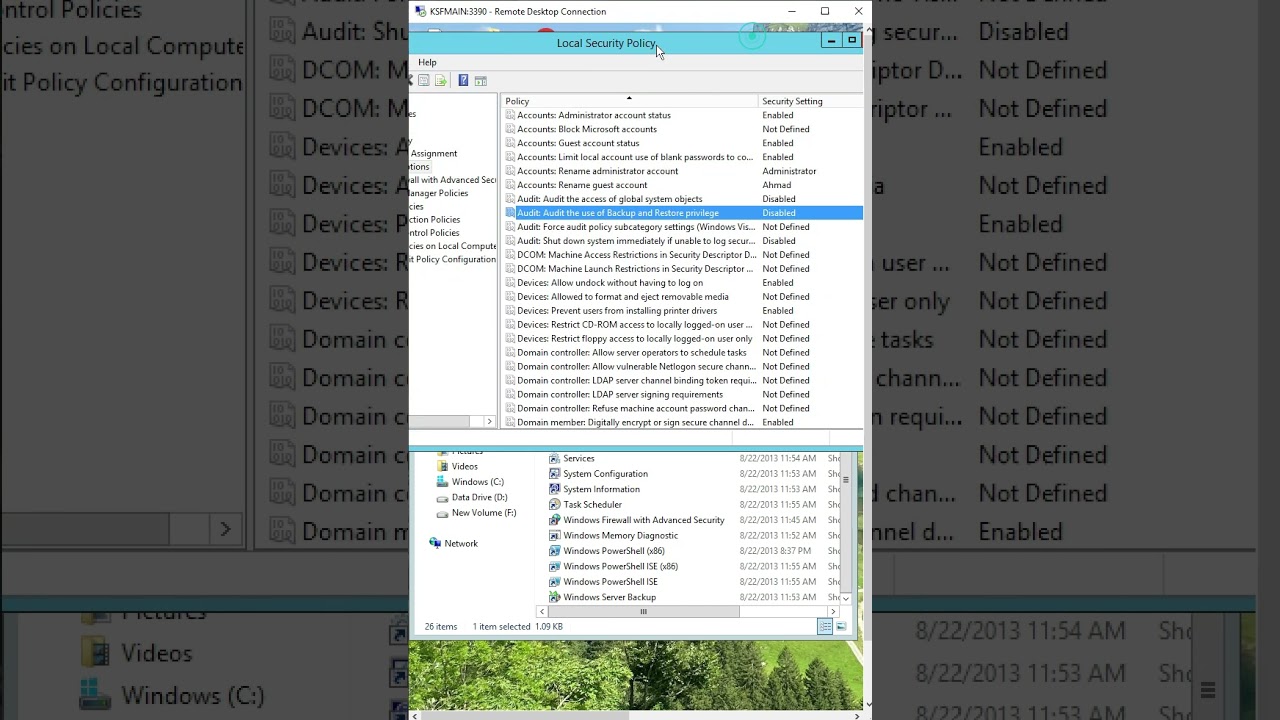Viewport: 1280px width, 720px height.
Task: Click Explorer file list horizontal scrollbar thumb
Action: pyautogui.click(x=643, y=612)
